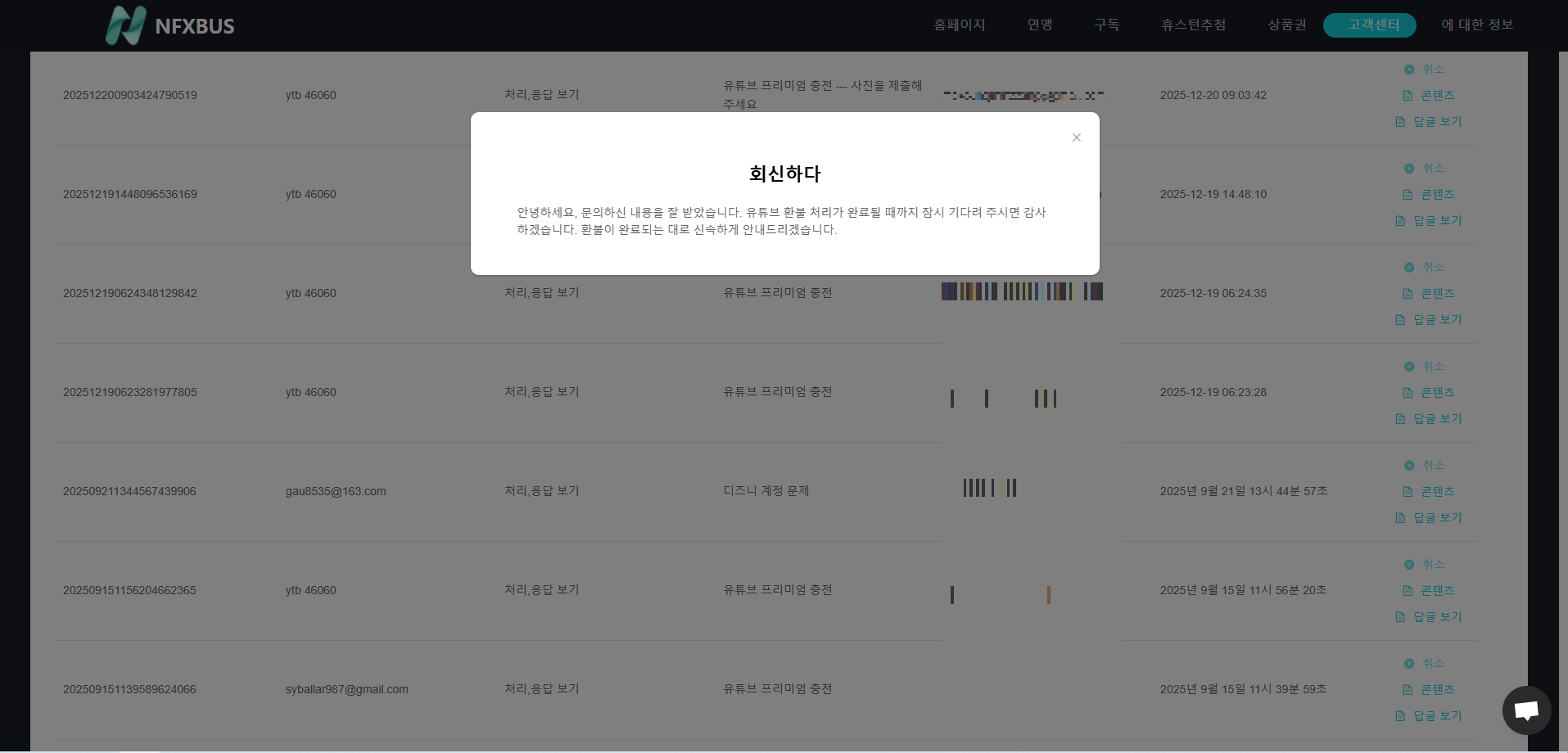Click 답글 보기 in the 2025-12-19 14:48:10 row
The image size is (1568, 753).
pos(1429,221)
